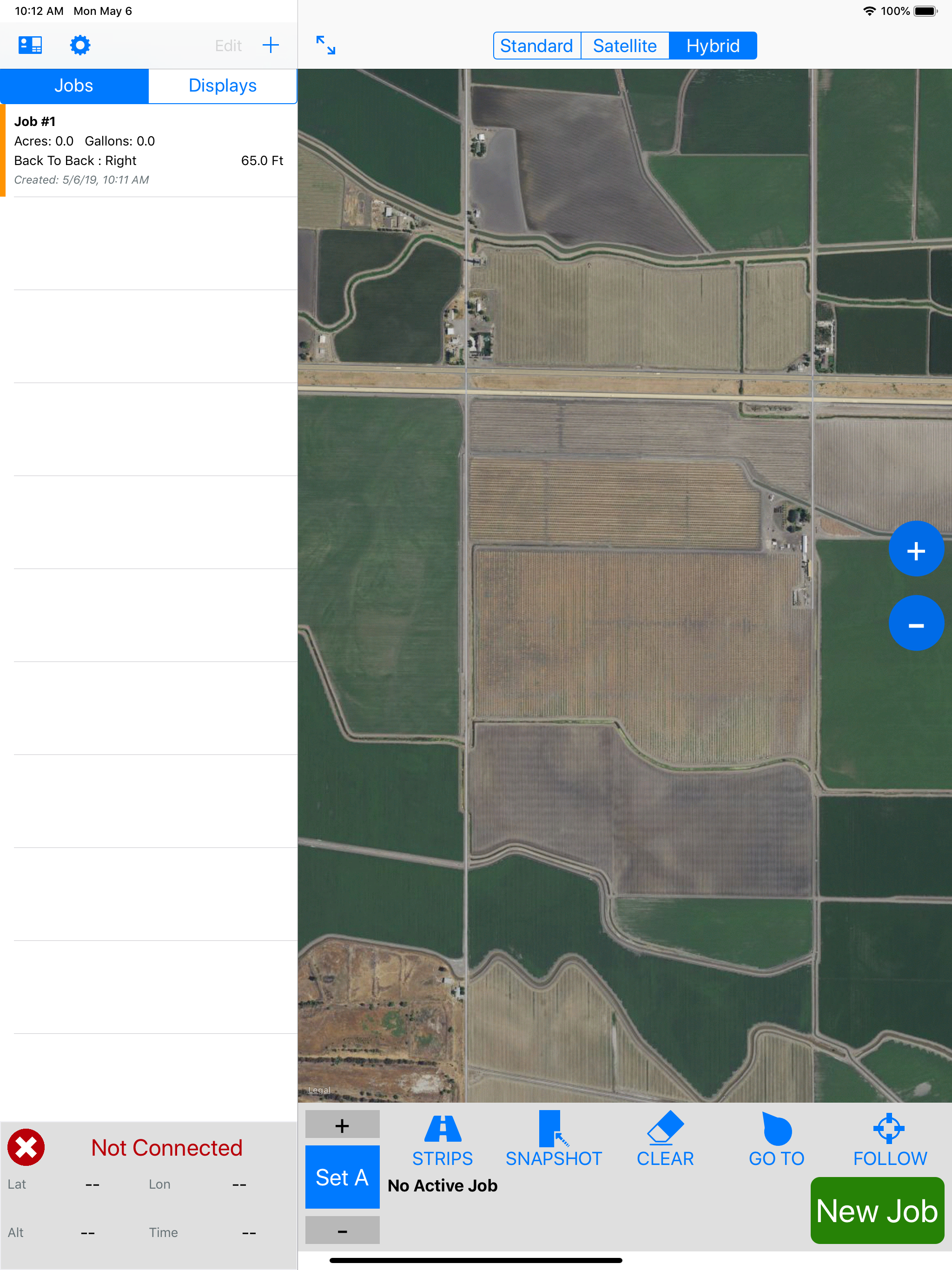Screen dimensions: 952x1270
Task: Open the Legal link on map
Action: tap(319, 1090)
